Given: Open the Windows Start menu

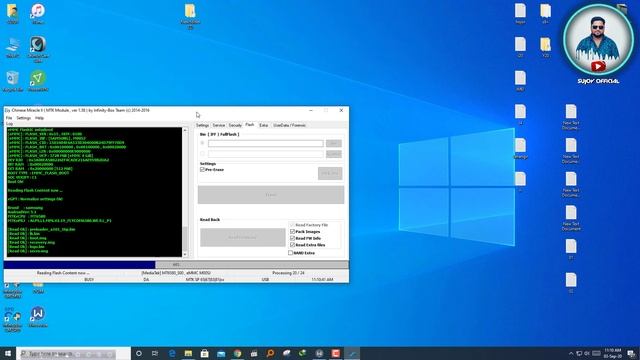Looking at the screenshot, I should 8,353.
